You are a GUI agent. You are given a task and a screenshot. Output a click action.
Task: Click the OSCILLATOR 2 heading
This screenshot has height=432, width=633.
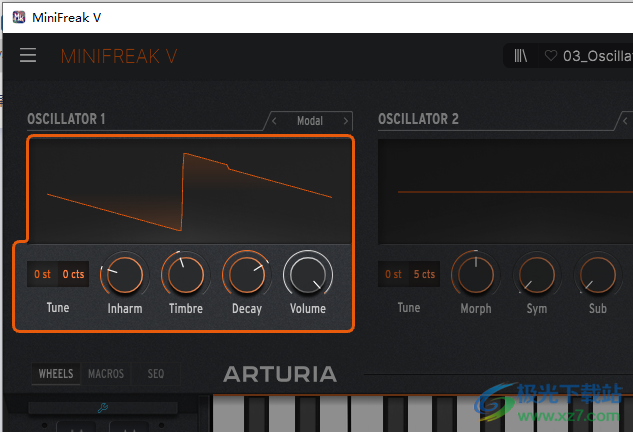click(418, 119)
